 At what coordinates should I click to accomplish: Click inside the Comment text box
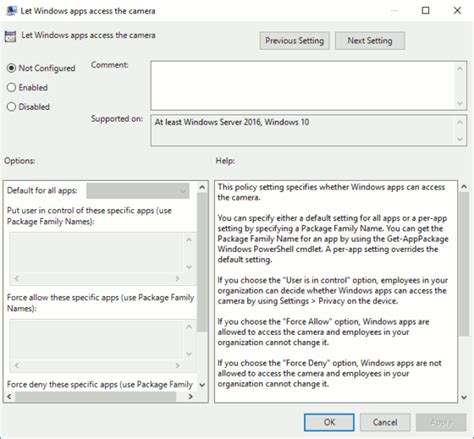[x=303, y=86]
